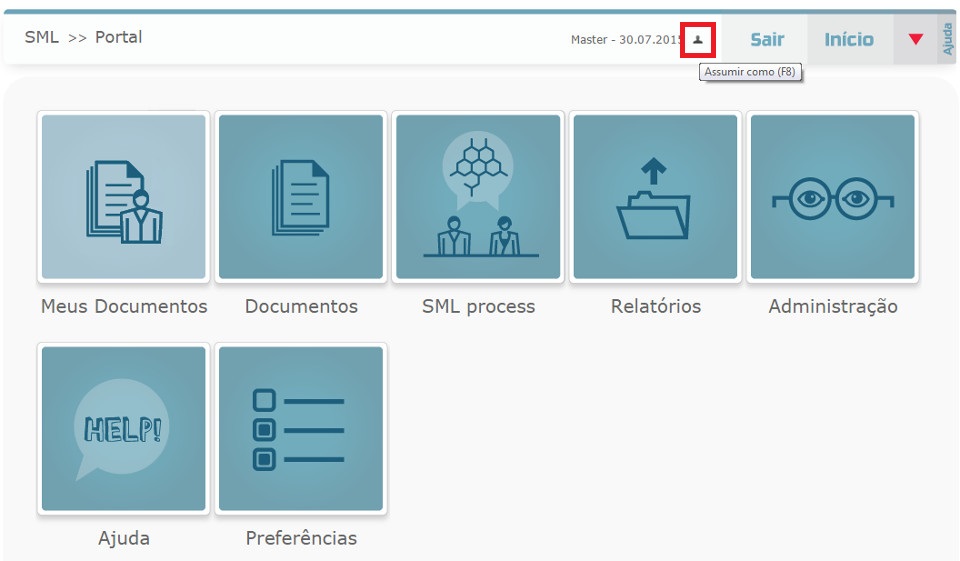Click the Master date text in header
Viewport: 960px width, 561px height.
pos(626,40)
